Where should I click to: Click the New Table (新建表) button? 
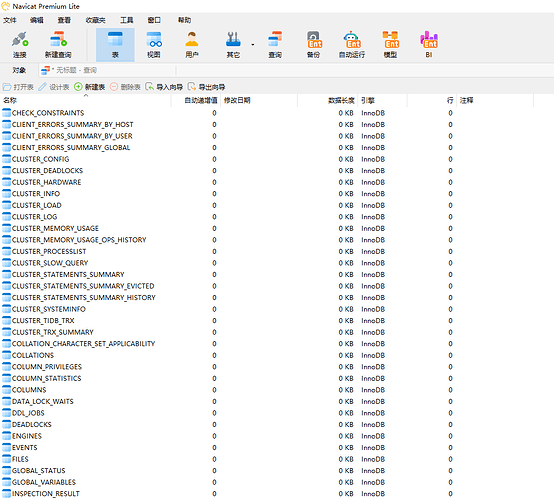(90, 87)
